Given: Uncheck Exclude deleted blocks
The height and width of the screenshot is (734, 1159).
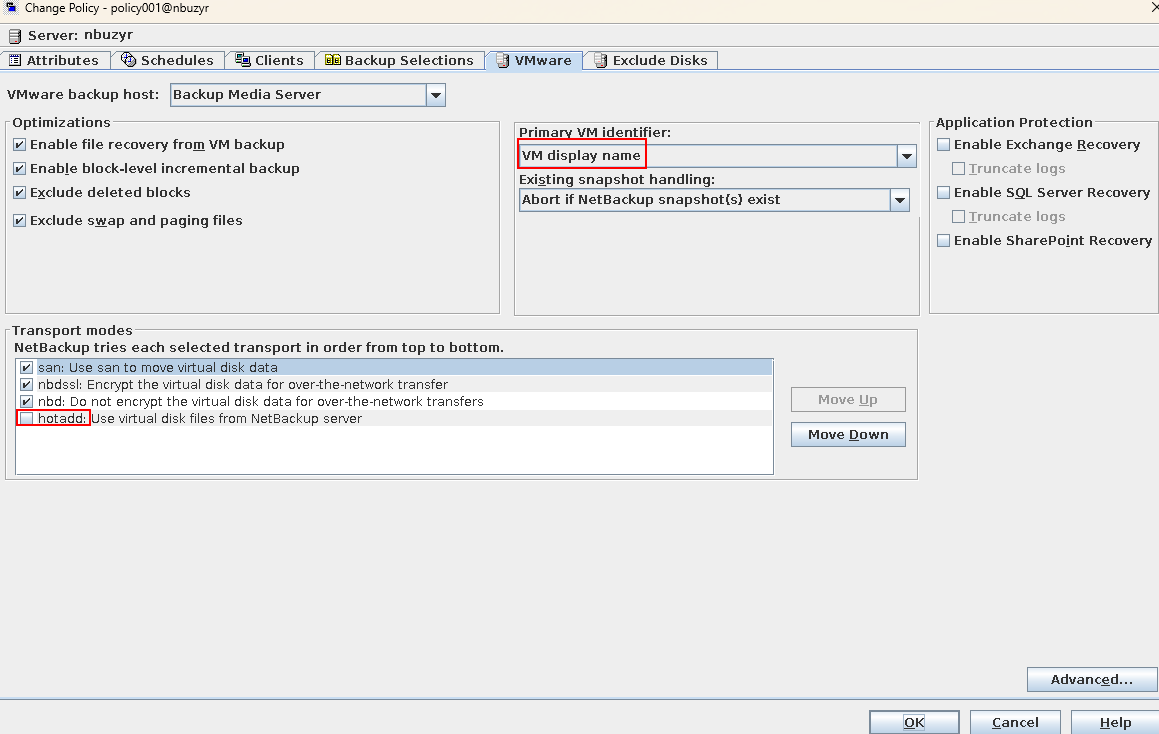Looking at the screenshot, I should (x=20, y=193).
